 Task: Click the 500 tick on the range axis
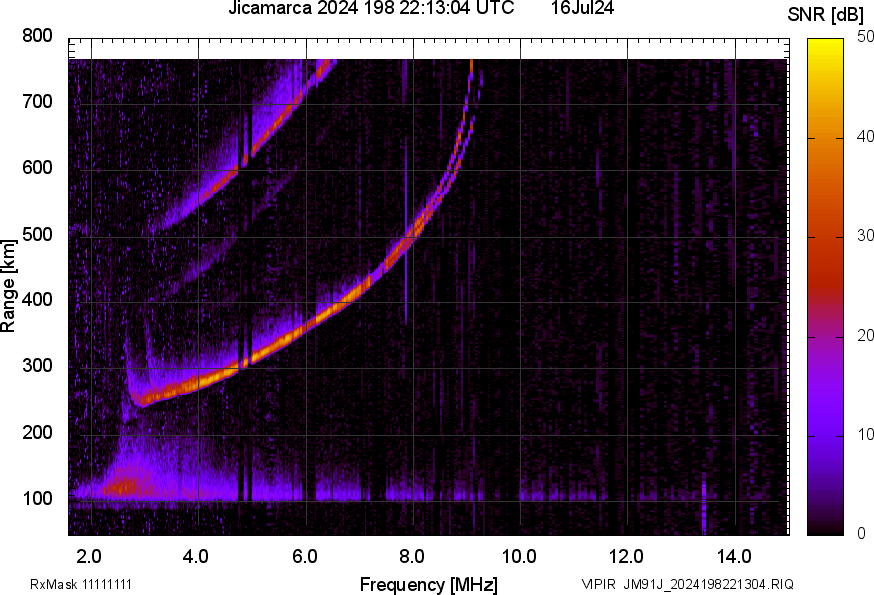click(x=38, y=235)
